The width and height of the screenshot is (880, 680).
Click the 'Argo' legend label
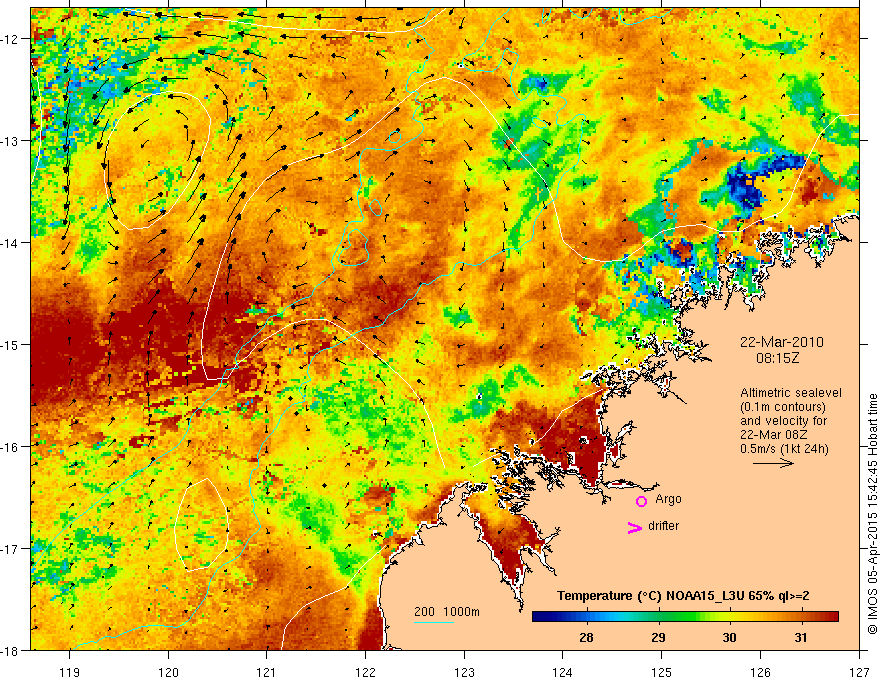tap(668, 499)
